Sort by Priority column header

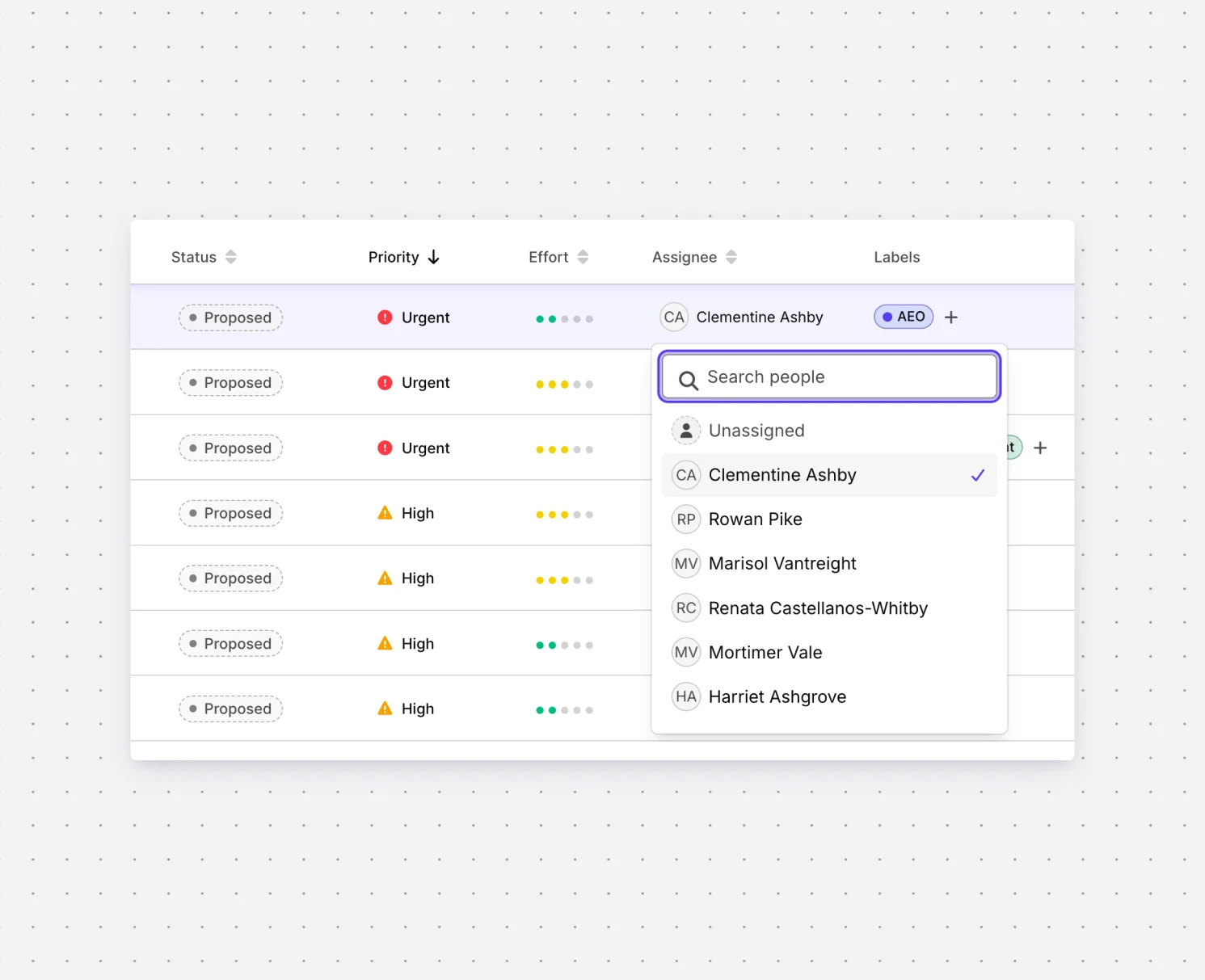pyautogui.click(x=404, y=257)
